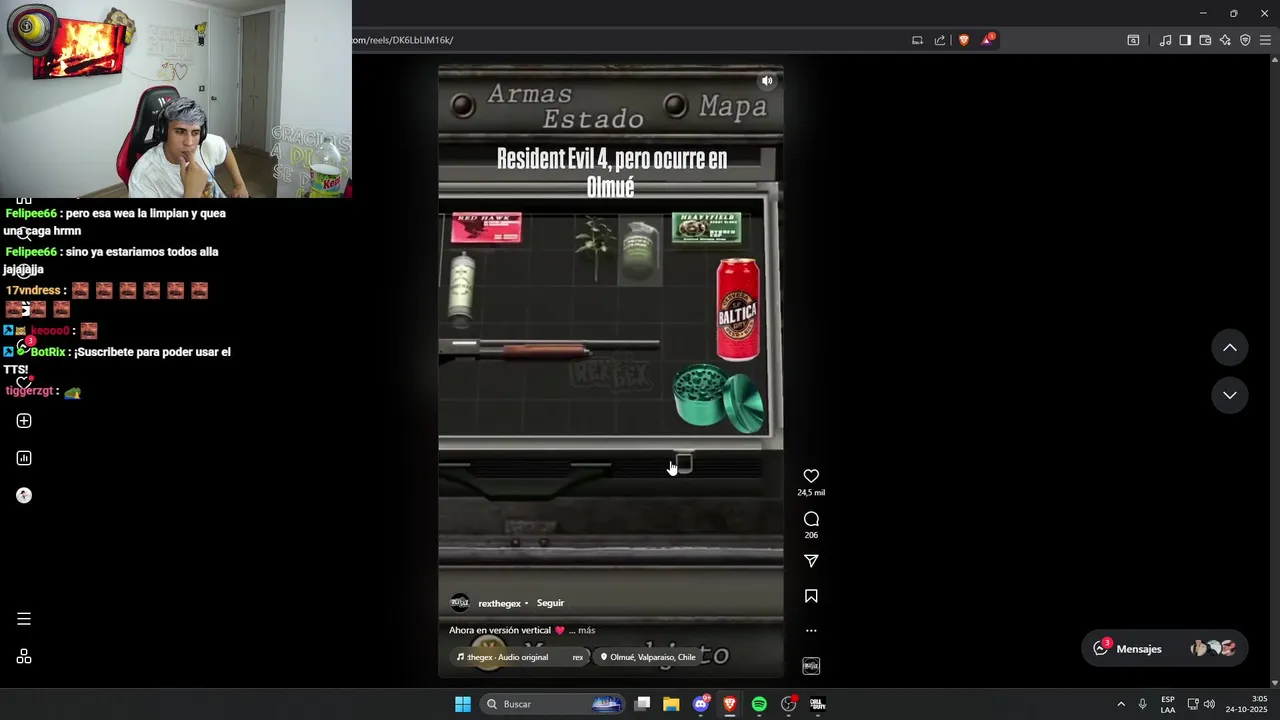Open the Meta apps grid icon in sidebar
1280x720 pixels.
click(24, 657)
